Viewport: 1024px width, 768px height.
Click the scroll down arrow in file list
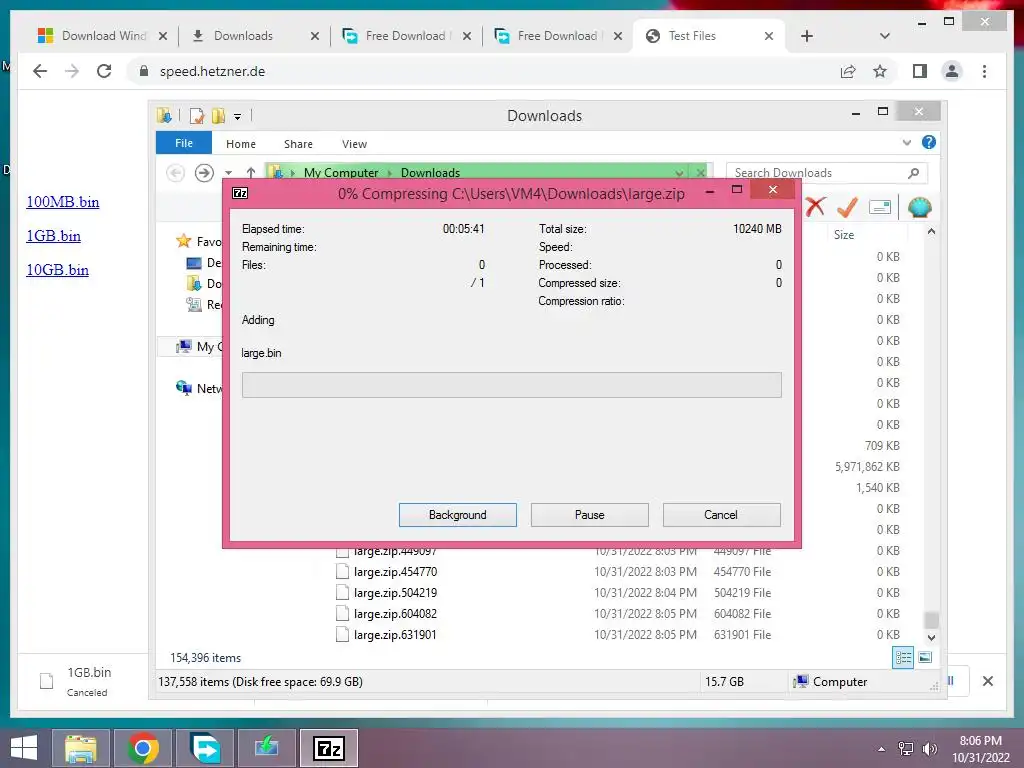[931, 637]
